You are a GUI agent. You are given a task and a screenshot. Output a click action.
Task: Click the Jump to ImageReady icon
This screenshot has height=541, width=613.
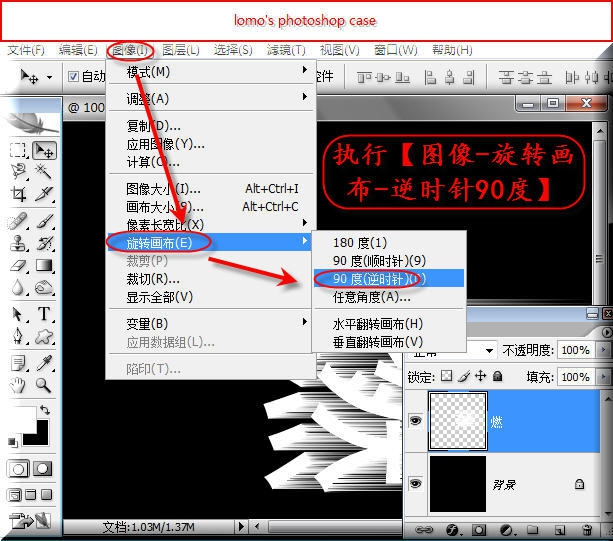[30, 521]
